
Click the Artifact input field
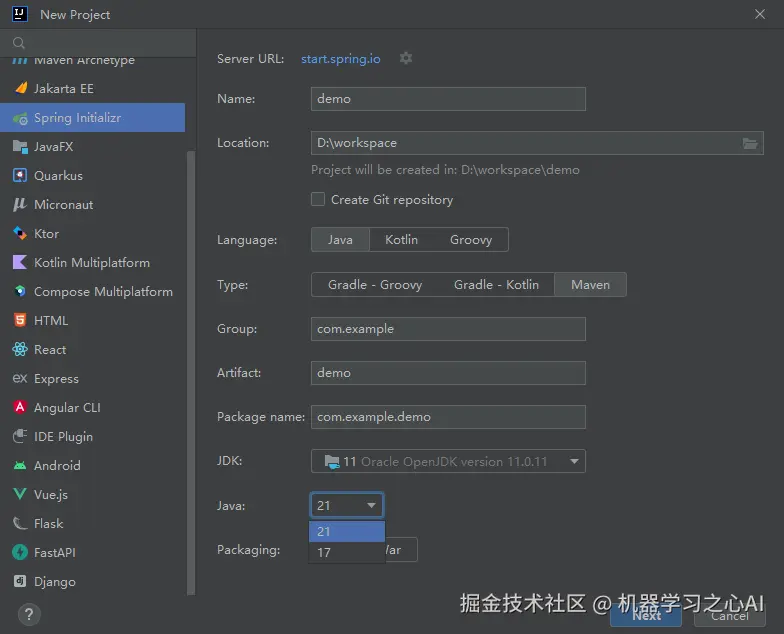click(448, 373)
